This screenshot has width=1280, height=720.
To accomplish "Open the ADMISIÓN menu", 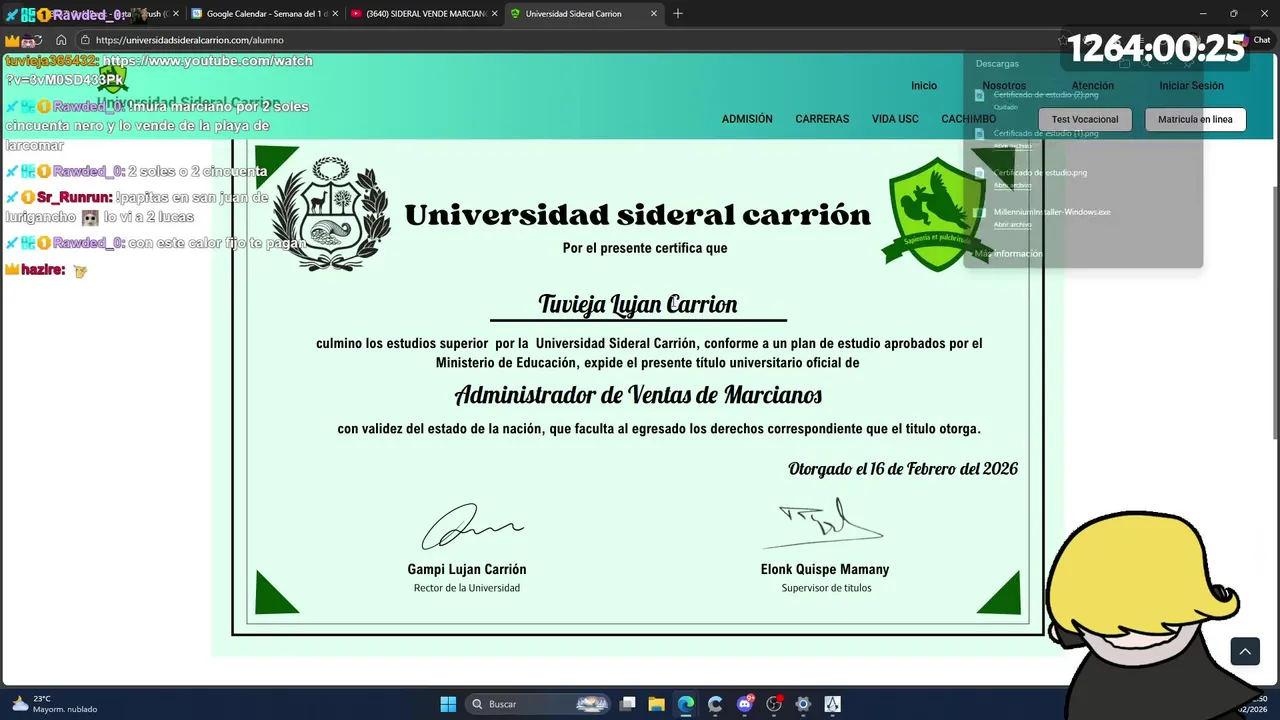I will (747, 119).
